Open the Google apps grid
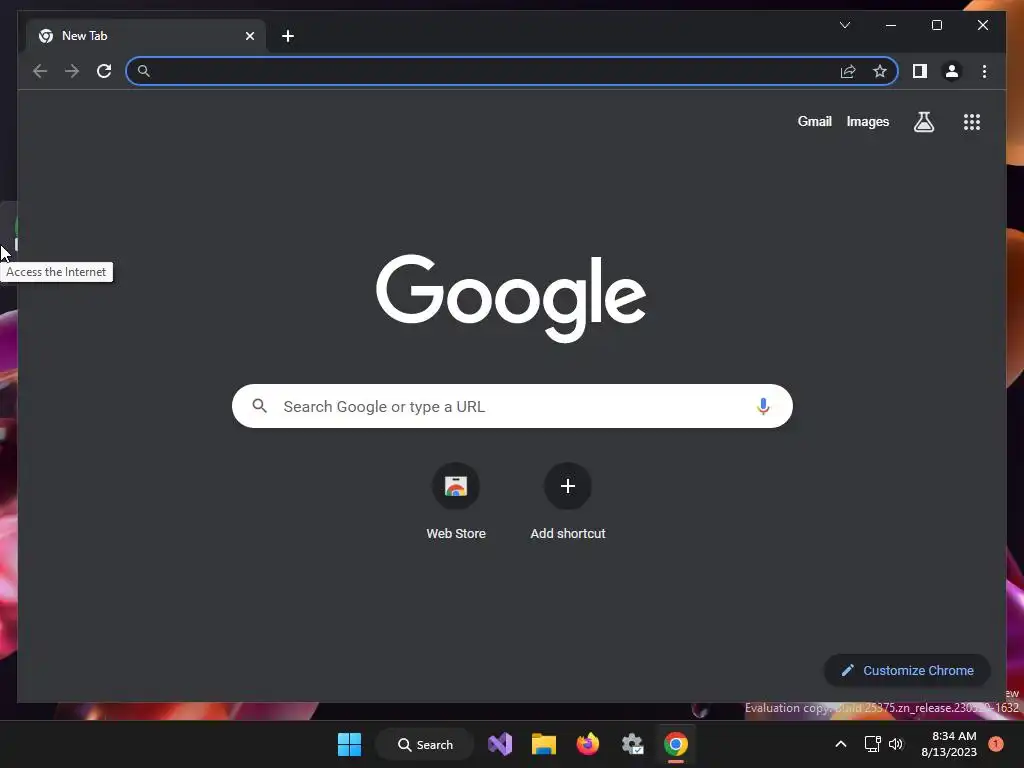The image size is (1024, 768). pyautogui.click(x=972, y=121)
